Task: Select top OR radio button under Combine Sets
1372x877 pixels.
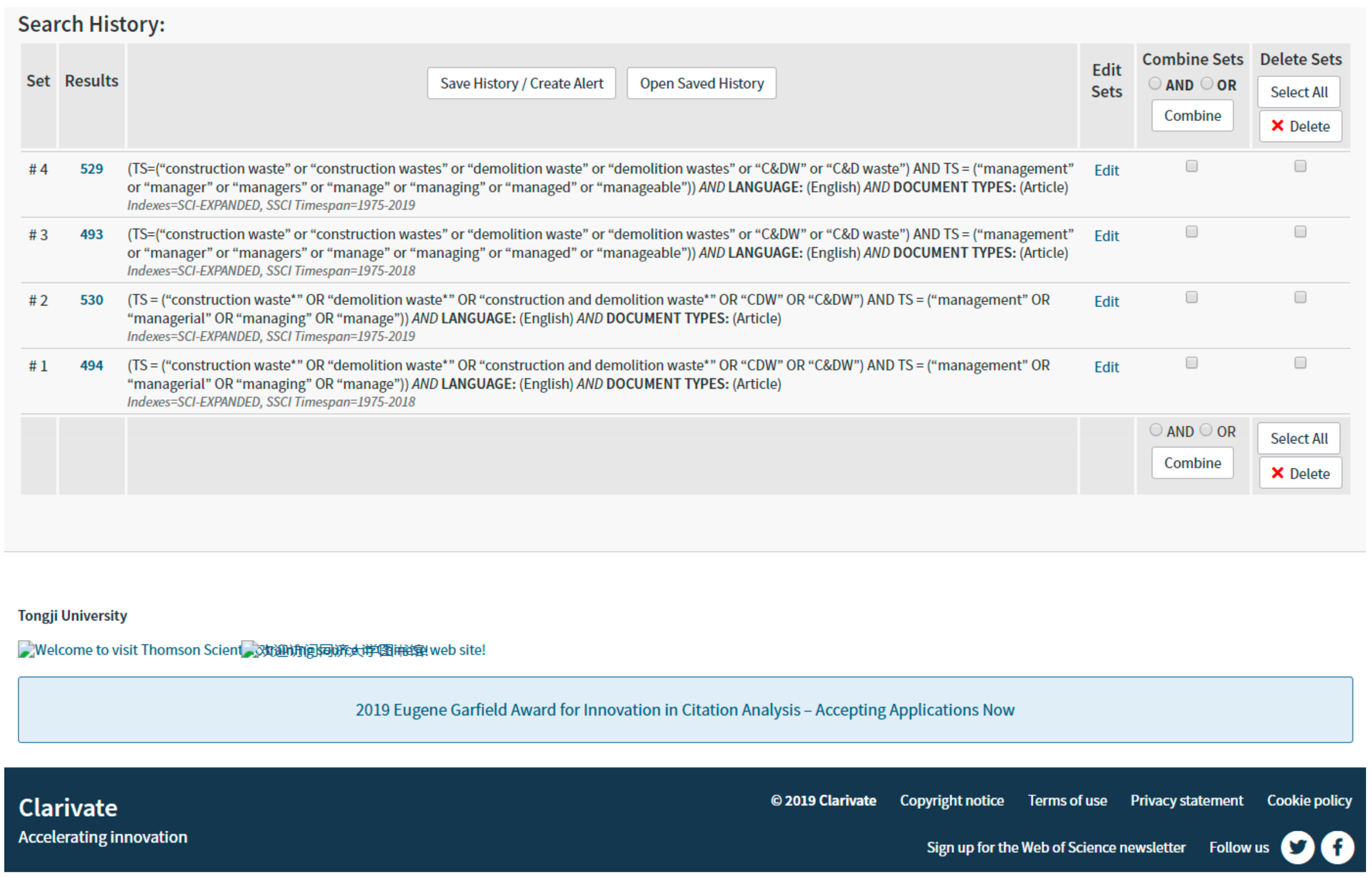Action: pos(1207,84)
